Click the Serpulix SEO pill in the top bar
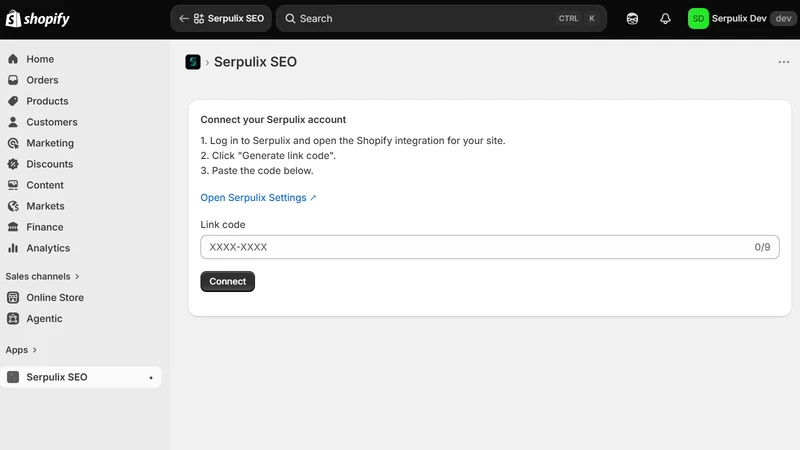The image size is (800, 450). pos(221,18)
